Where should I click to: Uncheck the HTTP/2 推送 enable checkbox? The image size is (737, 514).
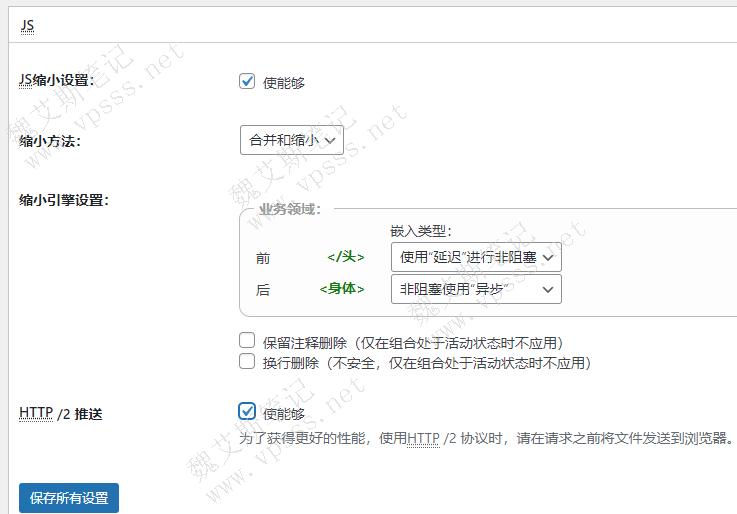click(x=248, y=411)
